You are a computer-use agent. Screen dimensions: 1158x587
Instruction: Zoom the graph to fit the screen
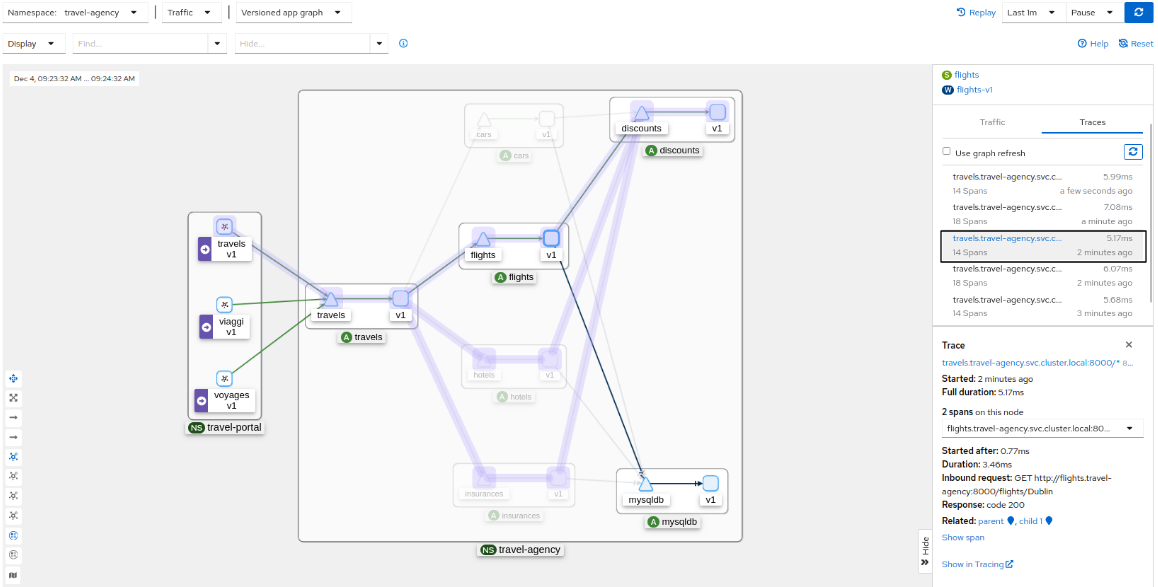tap(13, 397)
